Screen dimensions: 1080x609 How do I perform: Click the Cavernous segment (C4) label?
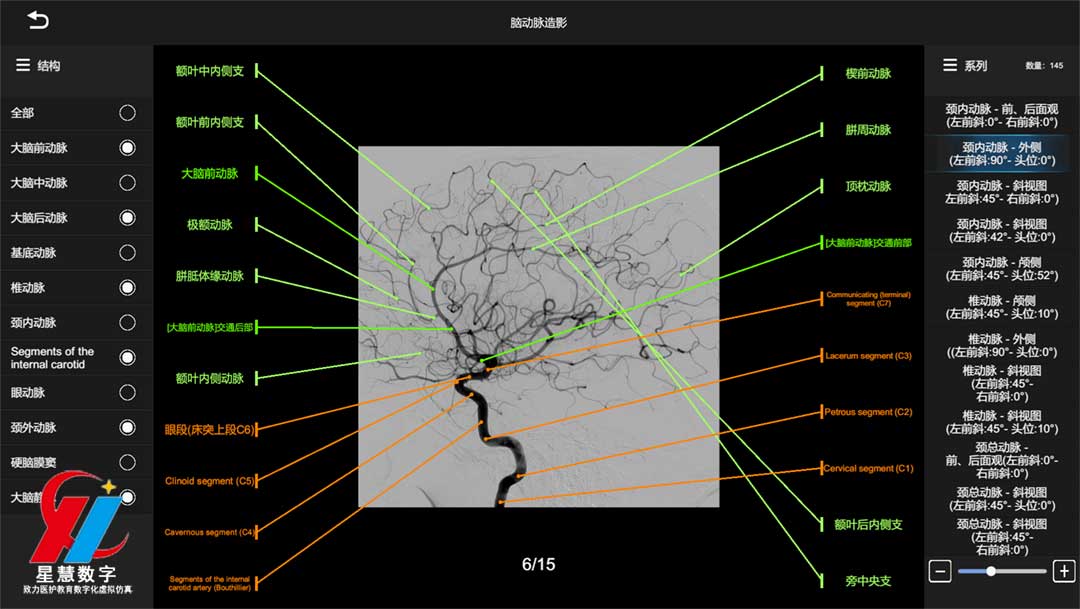(209, 532)
